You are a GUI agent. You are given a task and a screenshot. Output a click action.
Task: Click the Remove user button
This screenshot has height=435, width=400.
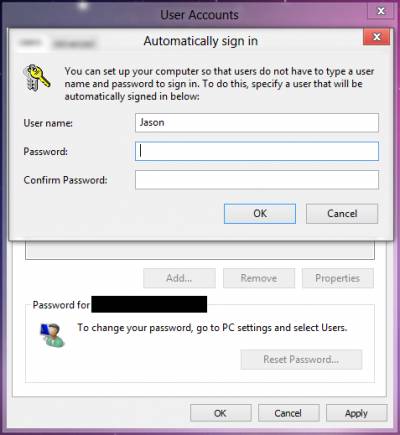[x=259, y=278]
